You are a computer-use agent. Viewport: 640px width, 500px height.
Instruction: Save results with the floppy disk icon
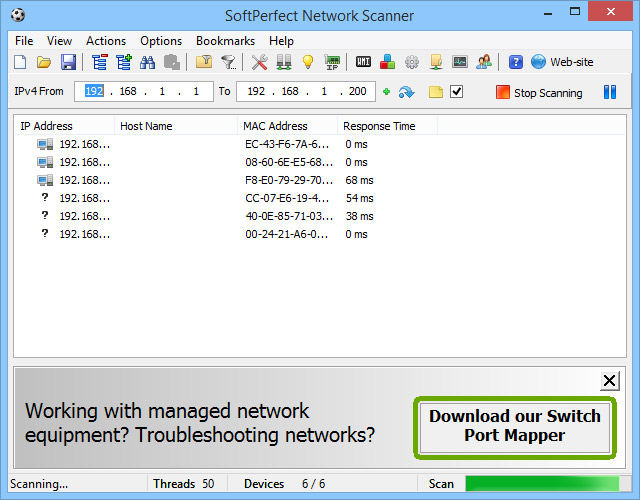68,62
